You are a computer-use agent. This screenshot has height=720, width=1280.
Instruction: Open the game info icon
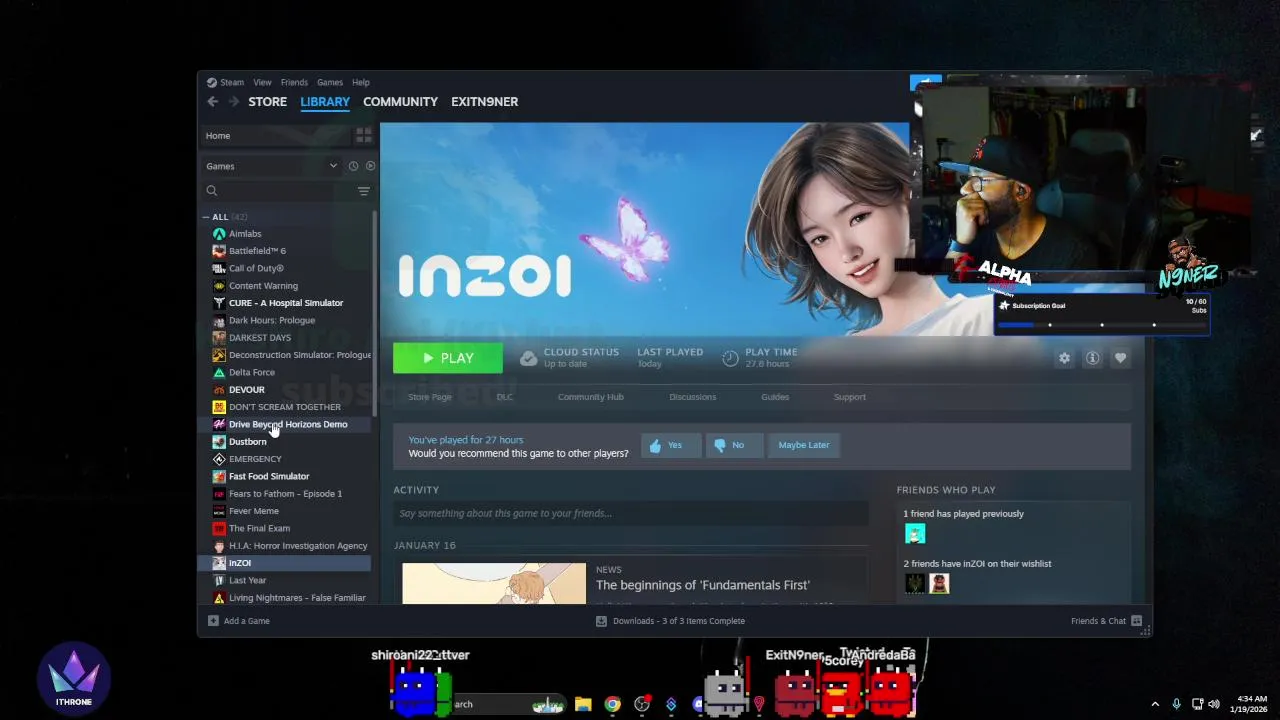1092,358
